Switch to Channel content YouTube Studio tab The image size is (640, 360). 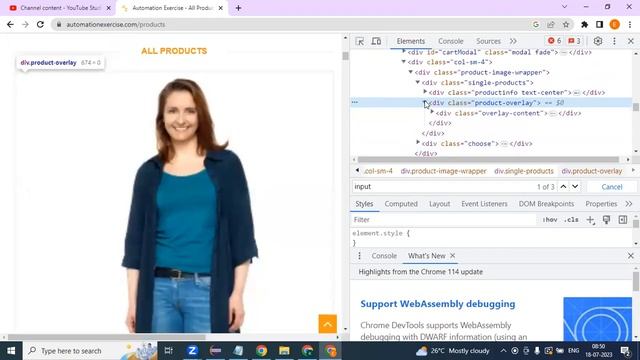tap(60, 8)
